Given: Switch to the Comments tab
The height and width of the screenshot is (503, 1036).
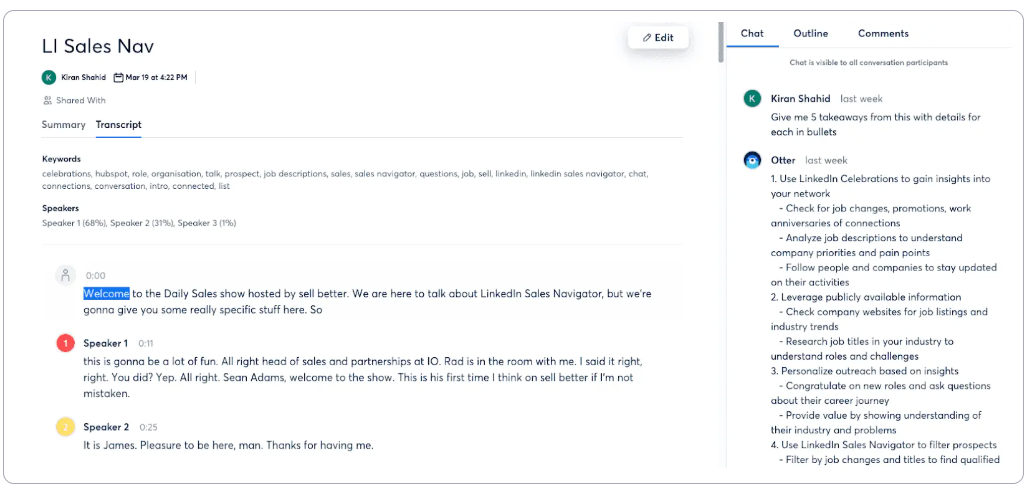Looking at the screenshot, I should click(x=883, y=33).
